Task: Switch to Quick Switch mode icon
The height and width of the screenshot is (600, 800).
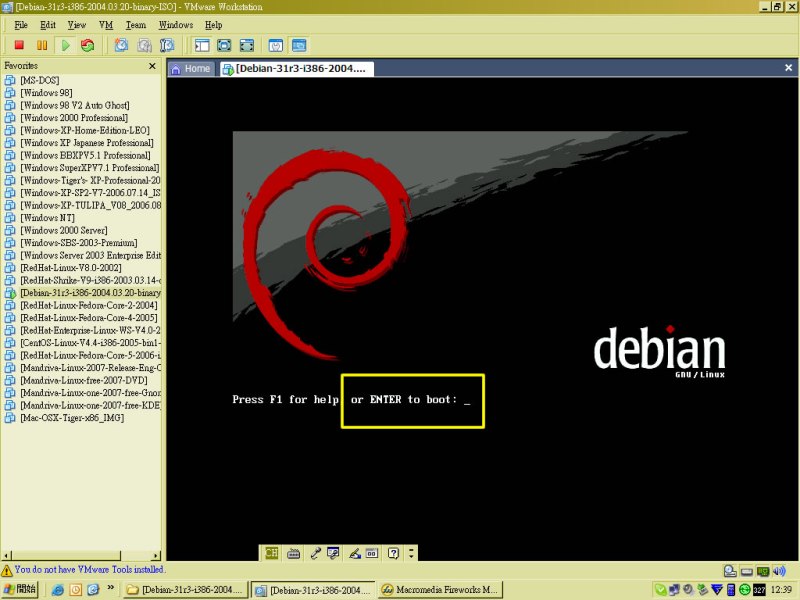Action: (x=224, y=45)
